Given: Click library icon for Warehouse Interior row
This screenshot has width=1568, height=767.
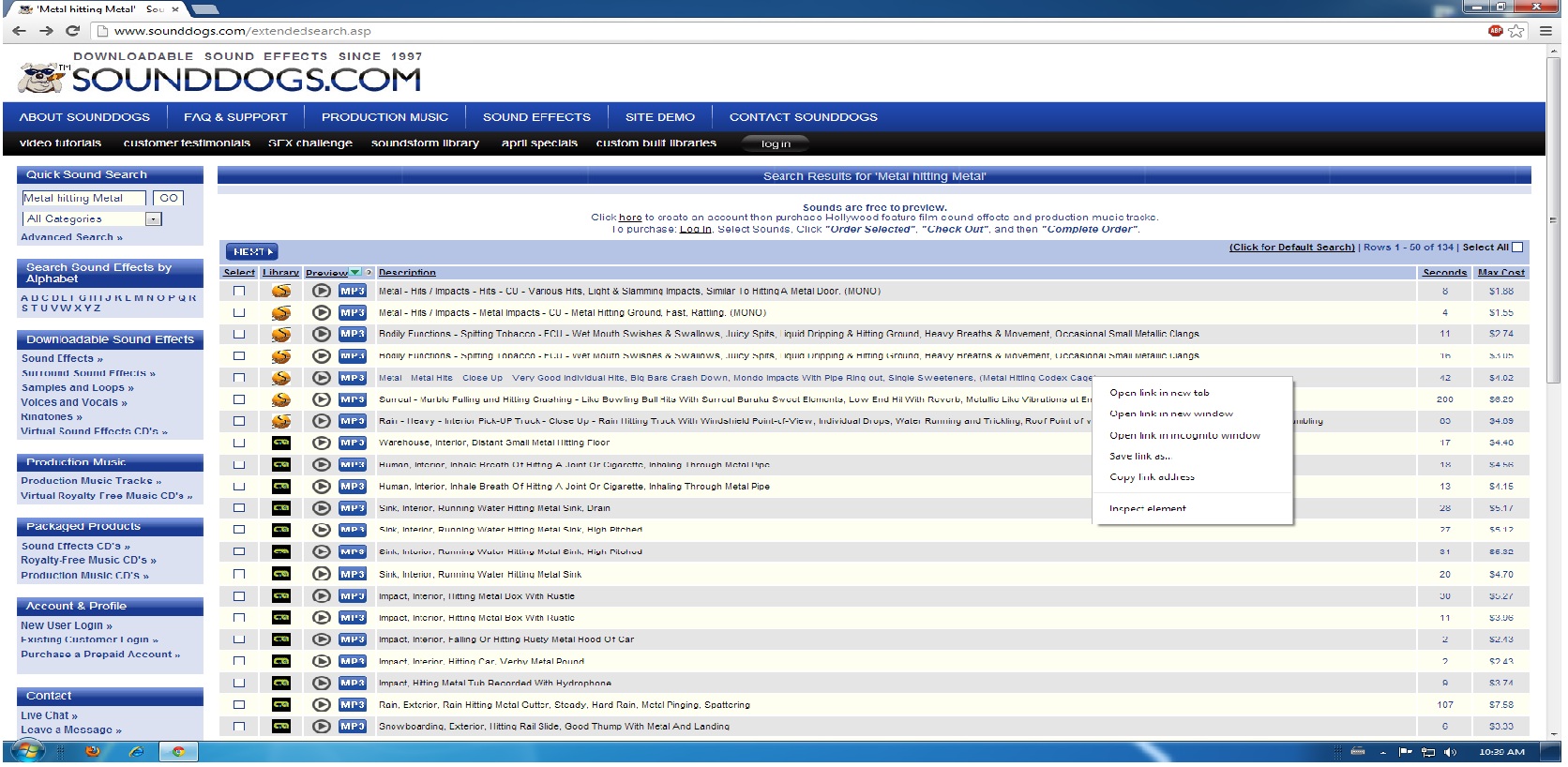Looking at the screenshot, I should pyautogui.click(x=281, y=443).
